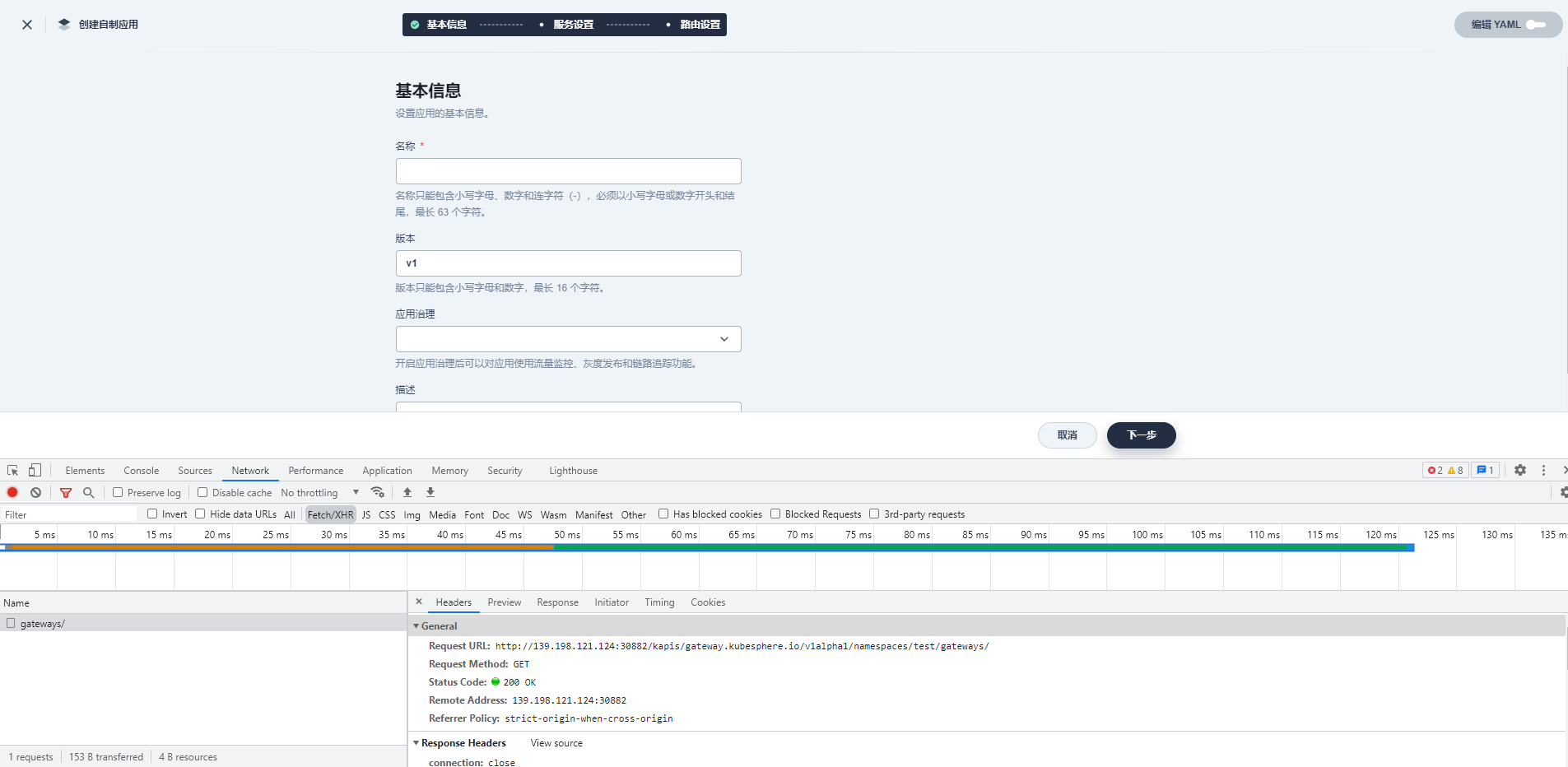This screenshot has width=1568, height=767.
Task: Clear the network log with the block icon
Action: 36,492
